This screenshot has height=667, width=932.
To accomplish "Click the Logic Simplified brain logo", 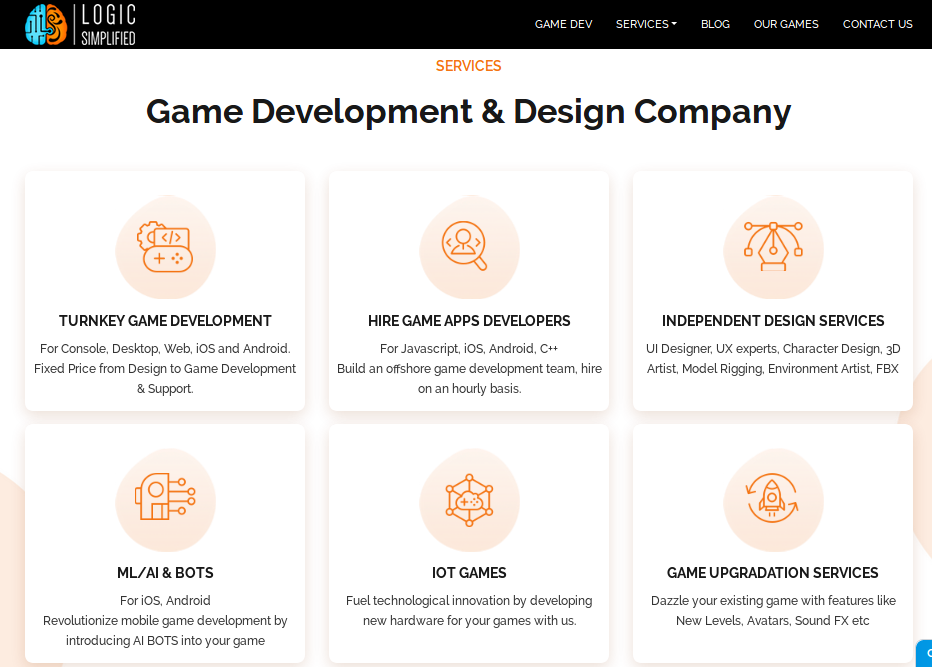I will pyautogui.click(x=46, y=24).
